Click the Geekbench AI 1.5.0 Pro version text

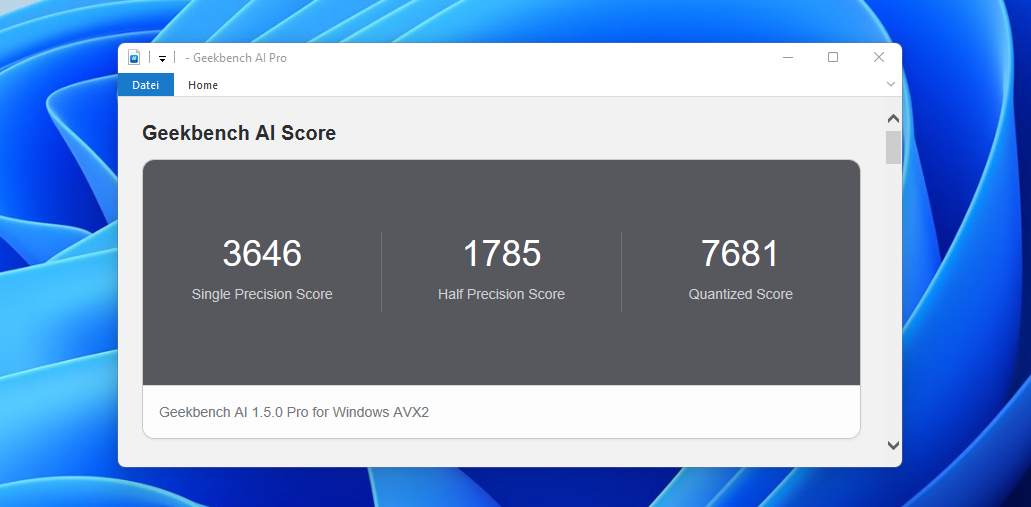click(x=294, y=412)
